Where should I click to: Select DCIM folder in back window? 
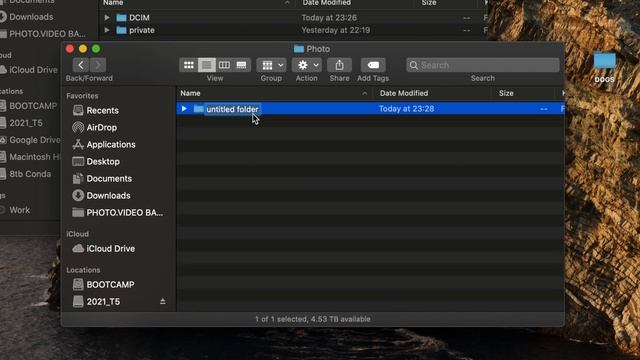[139, 18]
